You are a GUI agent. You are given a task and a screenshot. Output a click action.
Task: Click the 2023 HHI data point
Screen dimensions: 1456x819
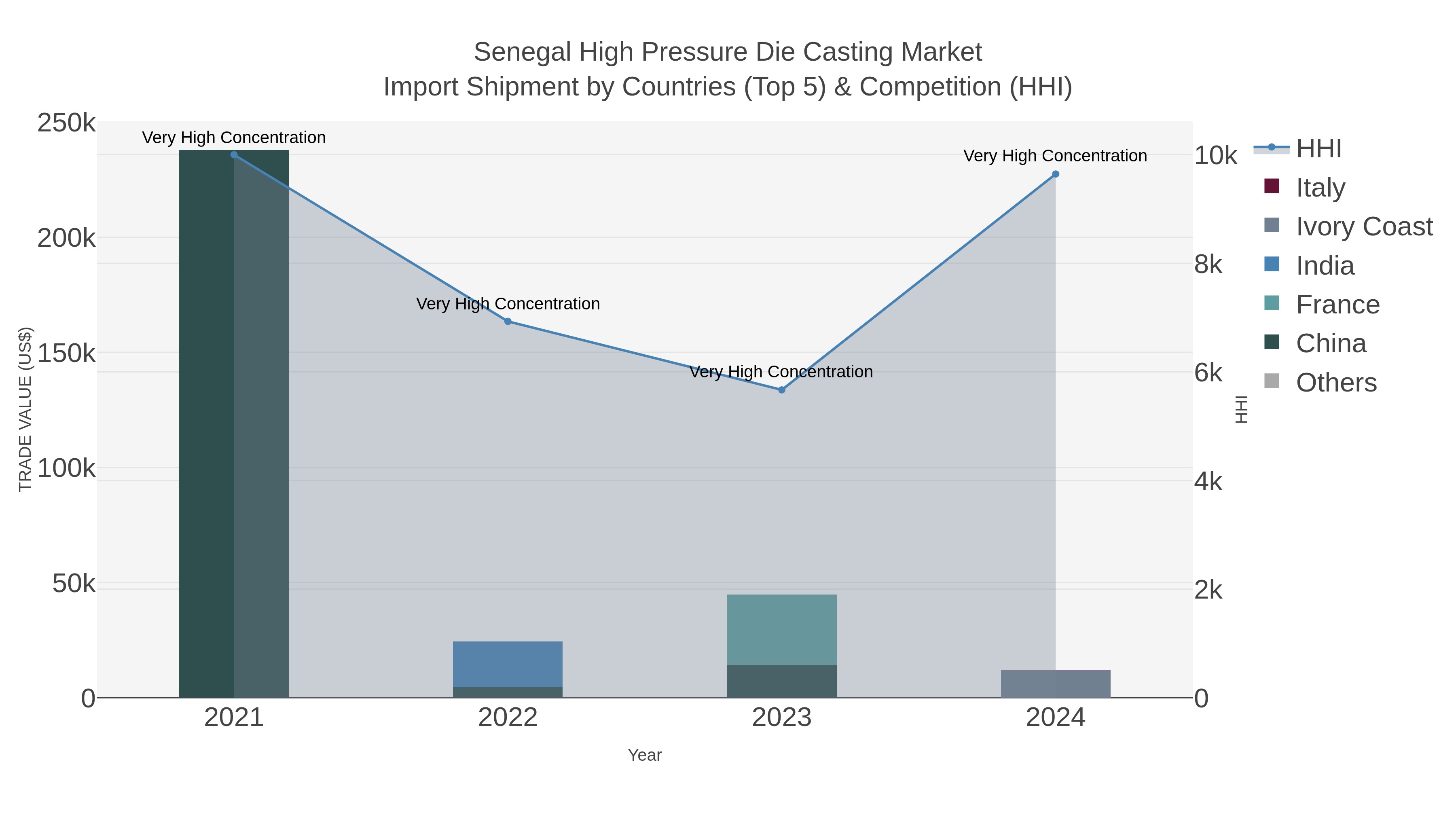pos(782,390)
